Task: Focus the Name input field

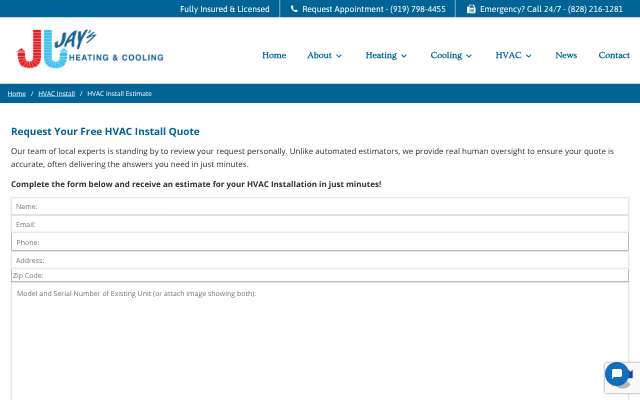Action: [x=320, y=207]
